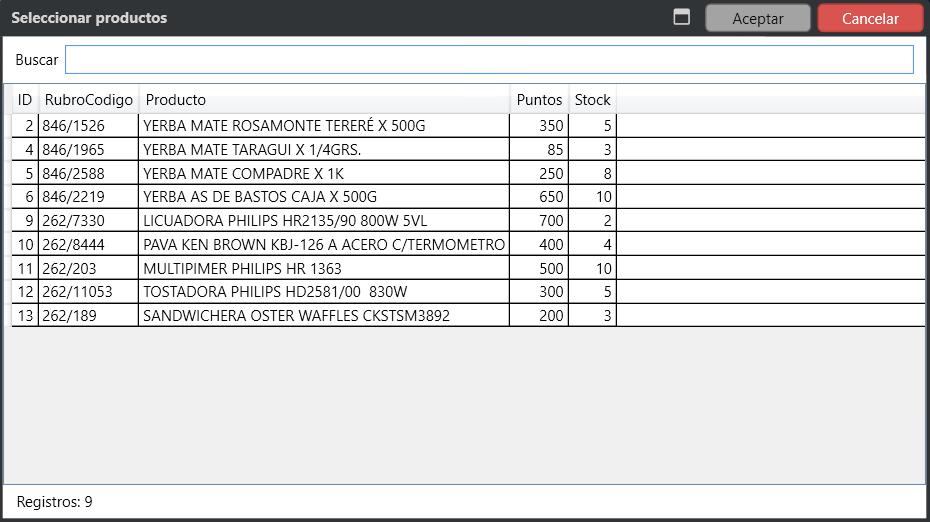Sort by Puntos column header
Screen dimensions: 930x522
click(539, 100)
